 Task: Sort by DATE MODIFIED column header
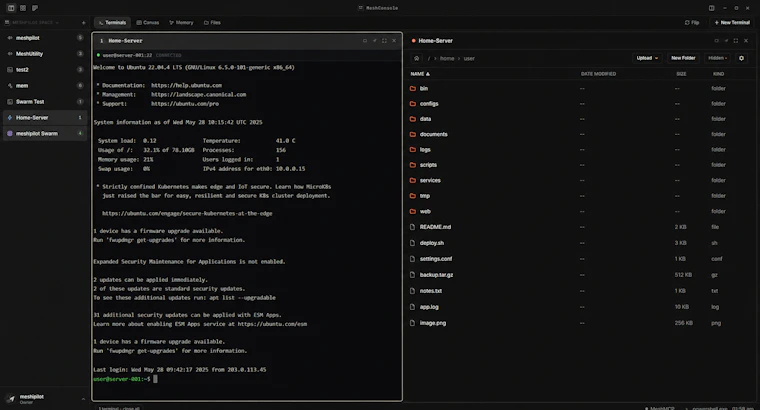click(x=598, y=74)
